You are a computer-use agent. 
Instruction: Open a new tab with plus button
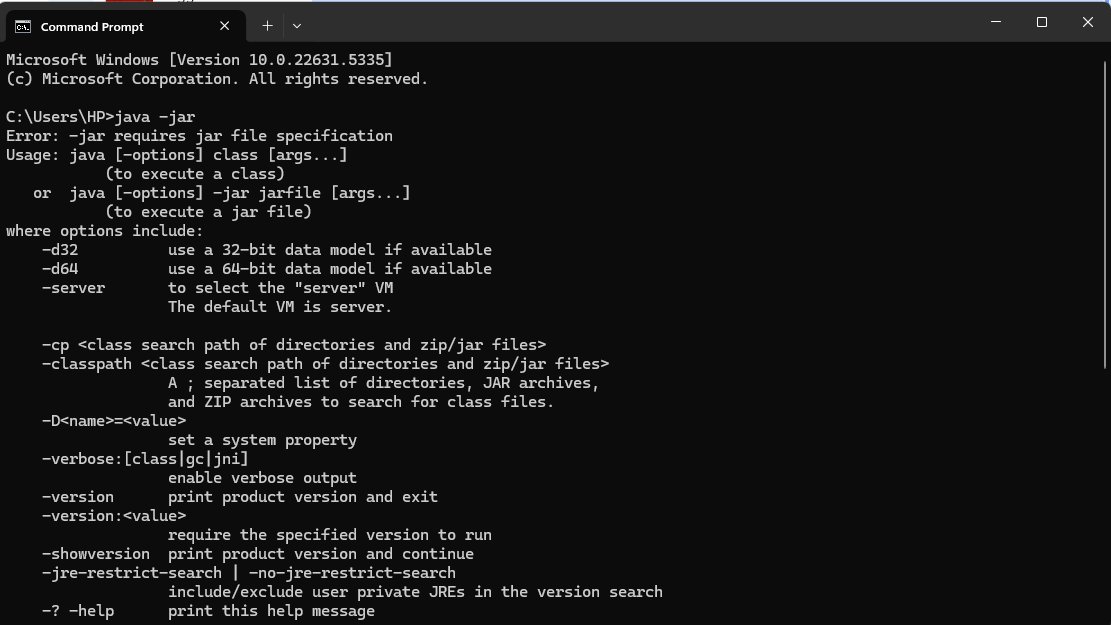tap(267, 26)
